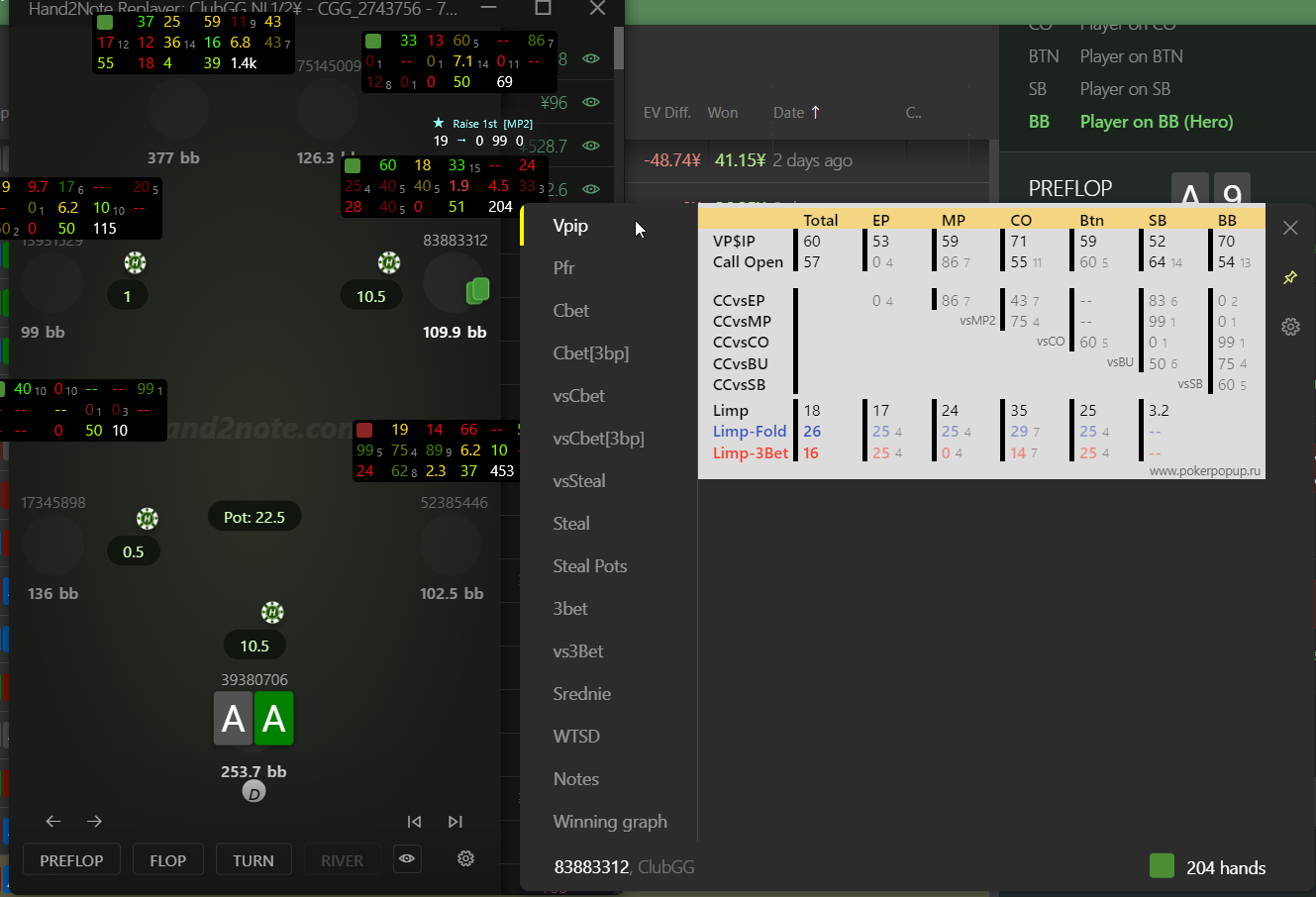Switch to the vs3Bet tab
Screen dimensions: 1316x897
578,651
